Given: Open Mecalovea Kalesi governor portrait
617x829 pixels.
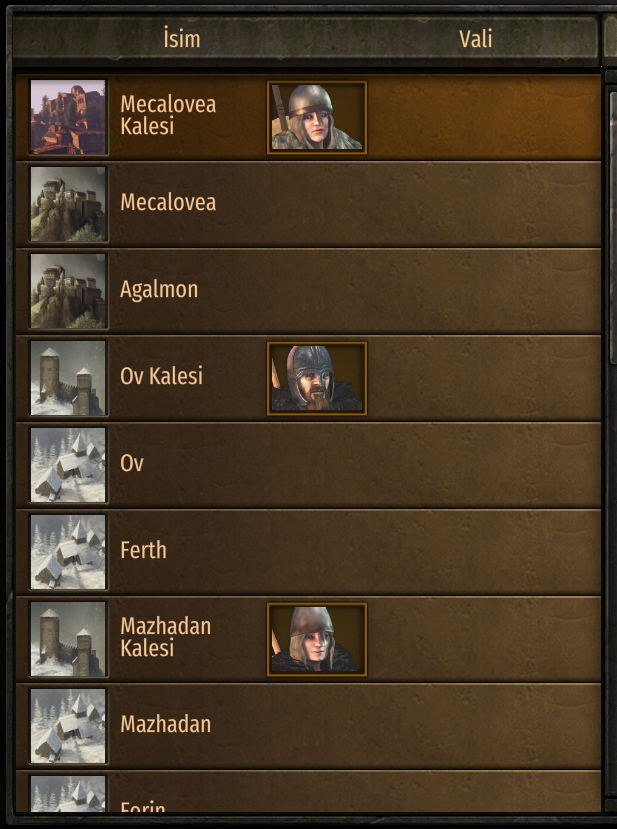Looking at the screenshot, I should [x=317, y=117].
